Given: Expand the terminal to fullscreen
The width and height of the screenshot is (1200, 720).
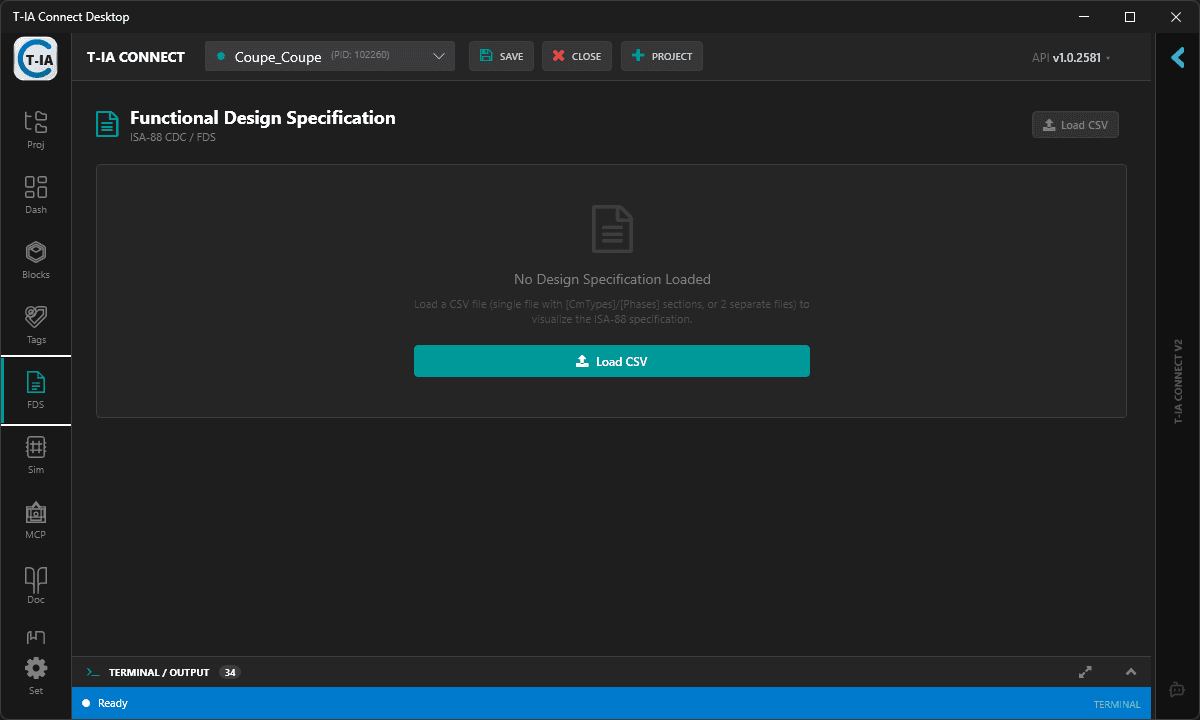Looking at the screenshot, I should pos(1085,672).
